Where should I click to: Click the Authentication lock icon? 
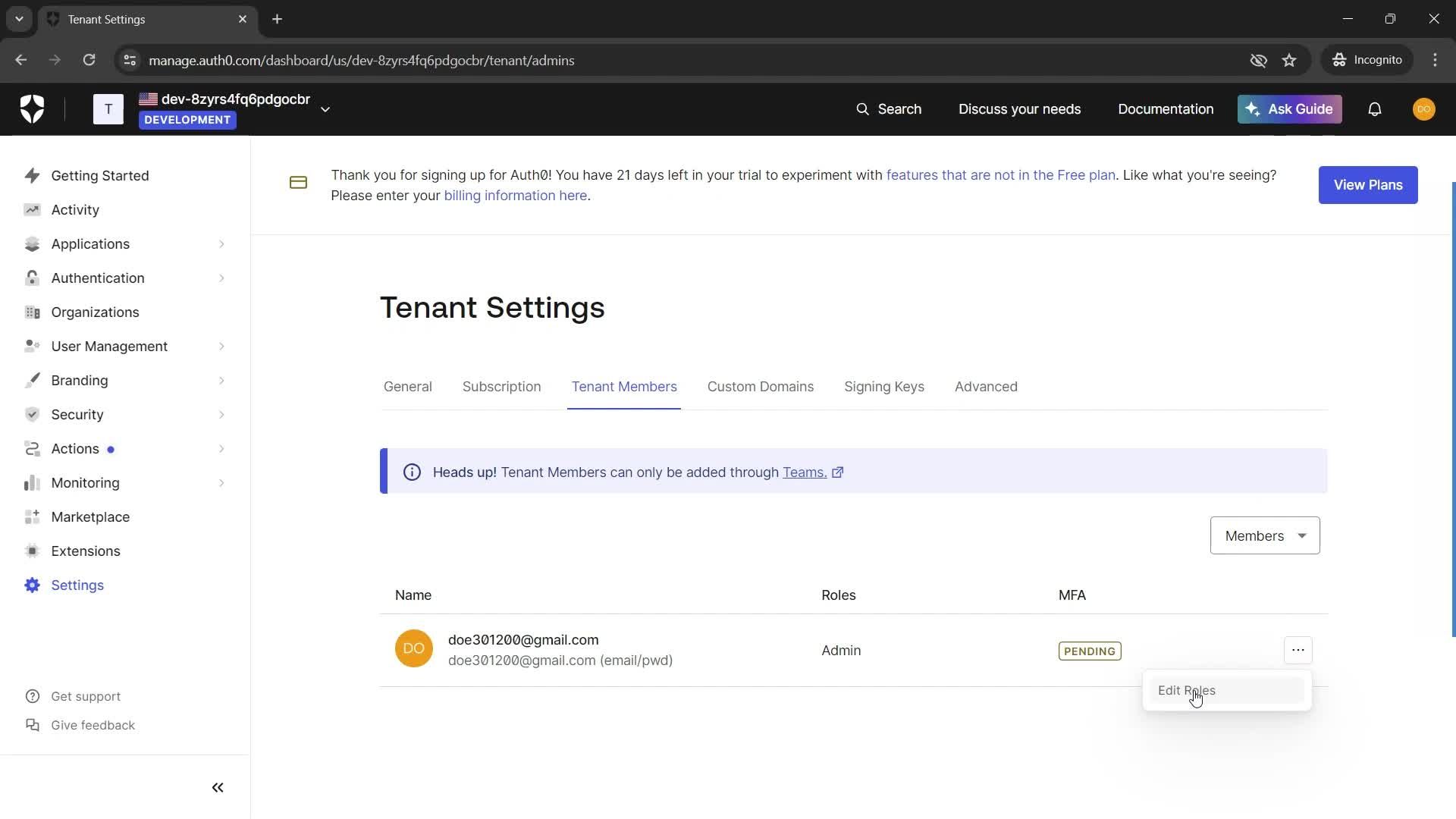tap(32, 278)
